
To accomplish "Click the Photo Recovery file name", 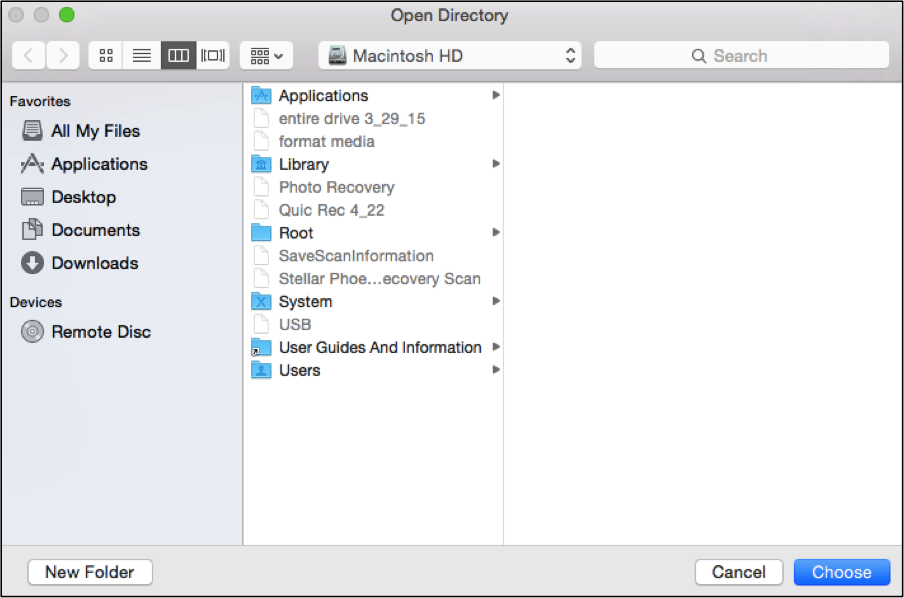I will (x=337, y=187).
